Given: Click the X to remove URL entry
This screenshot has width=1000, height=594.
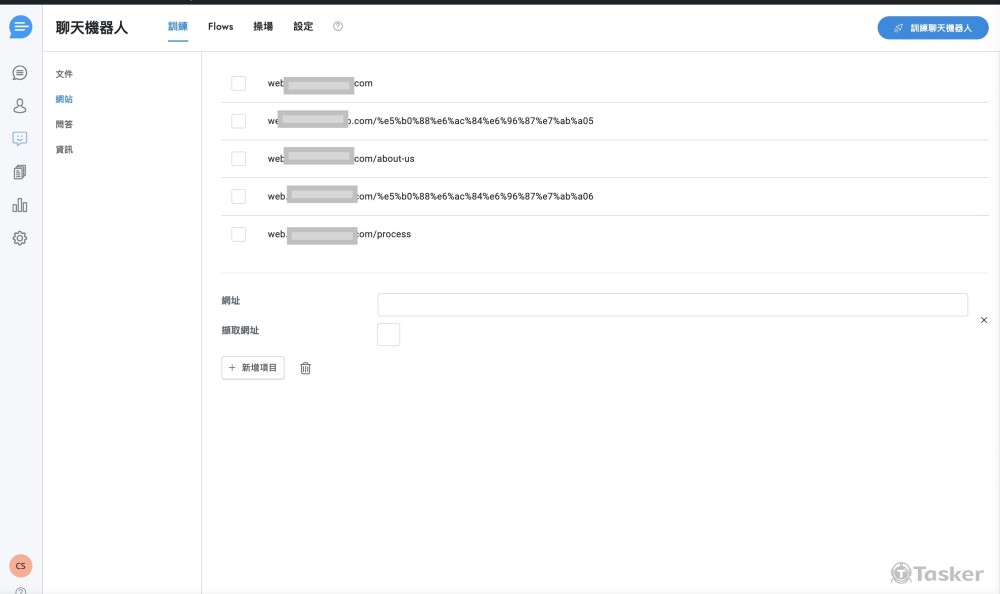Looking at the screenshot, I should [984, 320].
